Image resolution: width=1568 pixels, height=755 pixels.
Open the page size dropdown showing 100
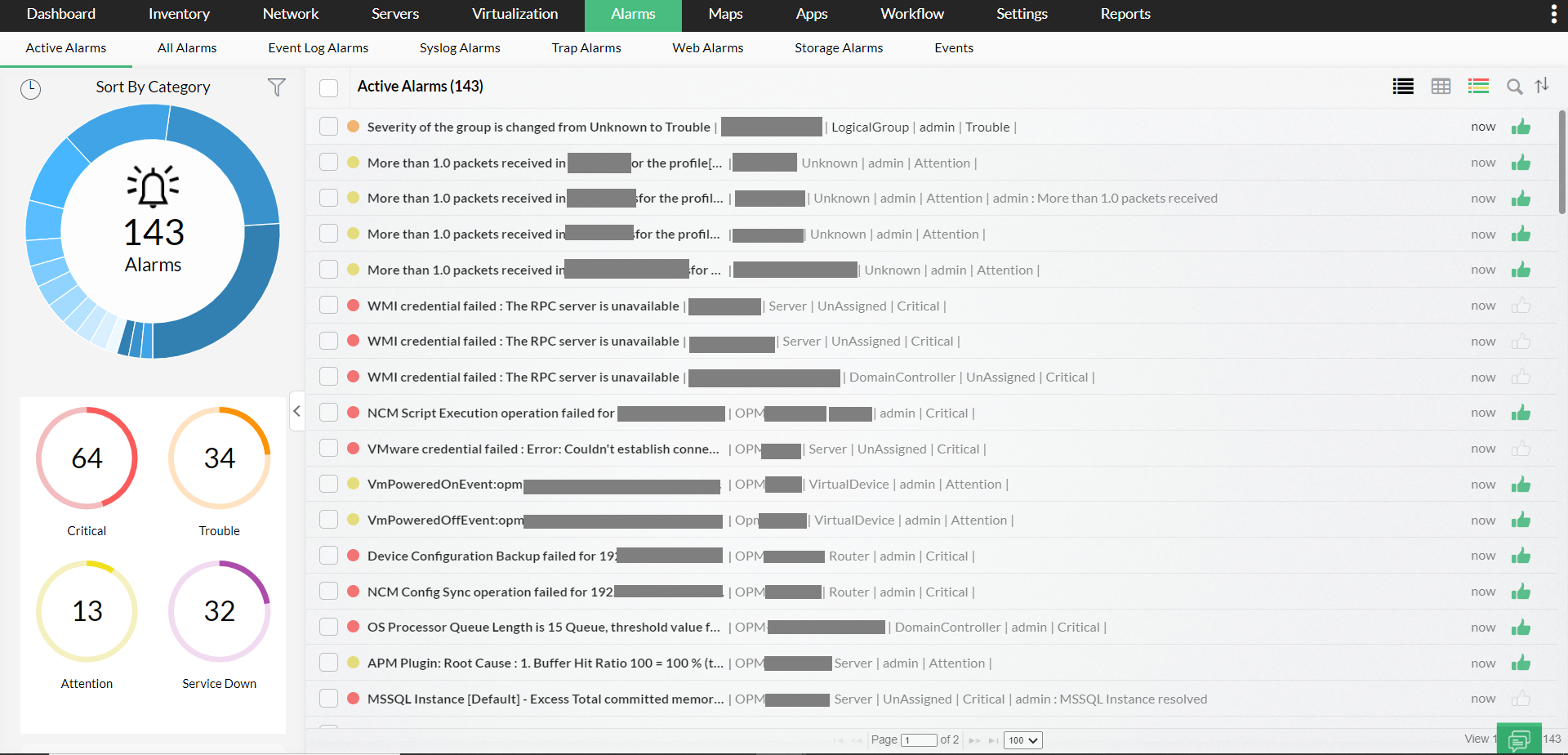pyautogui.click(x=1022, y=739)
